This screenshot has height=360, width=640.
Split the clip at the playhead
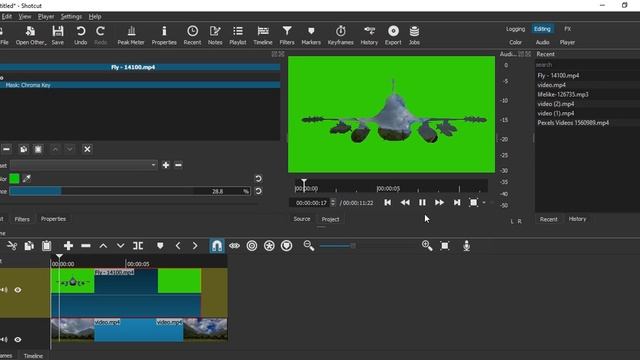138,246
